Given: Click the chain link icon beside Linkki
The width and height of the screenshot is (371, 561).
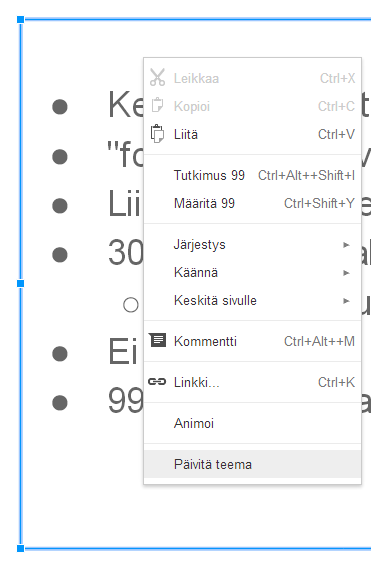Looking at the screenshot, I should tap(157, 382).
